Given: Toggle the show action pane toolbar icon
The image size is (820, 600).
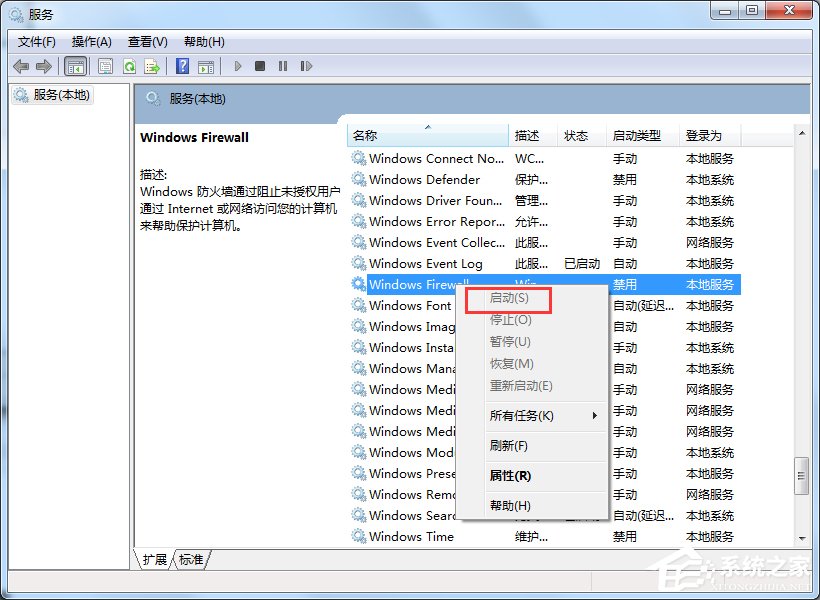Looking at the screenshot, I should (x=206, y=66).
